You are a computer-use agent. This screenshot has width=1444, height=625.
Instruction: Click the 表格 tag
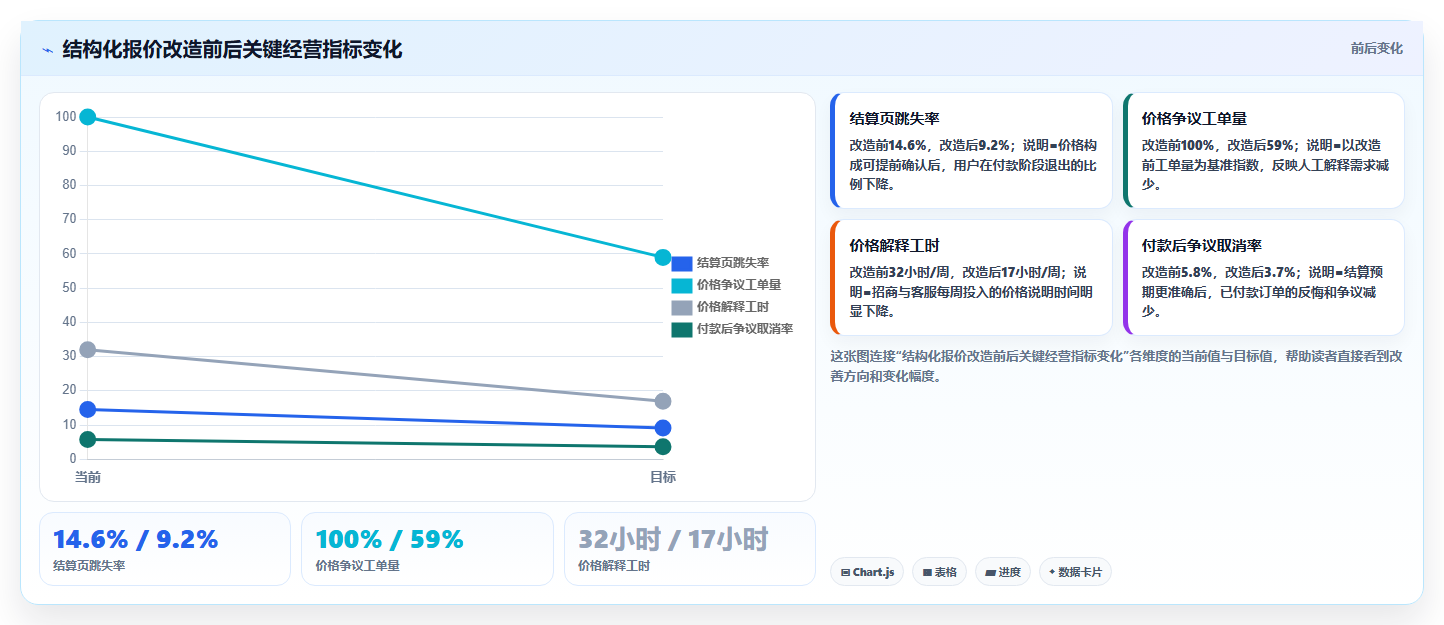(x=939, y=572)
